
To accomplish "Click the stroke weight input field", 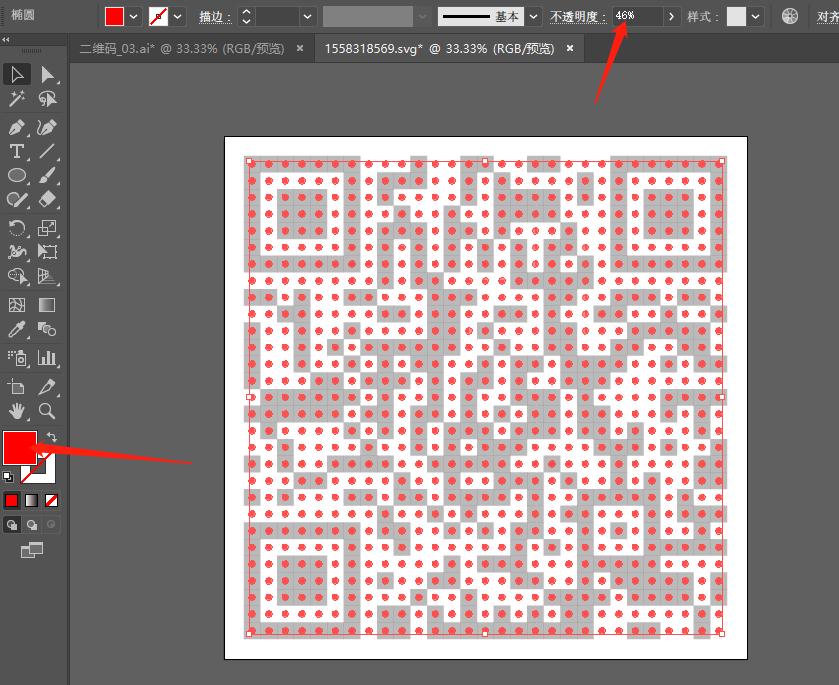I will point(277,17).
